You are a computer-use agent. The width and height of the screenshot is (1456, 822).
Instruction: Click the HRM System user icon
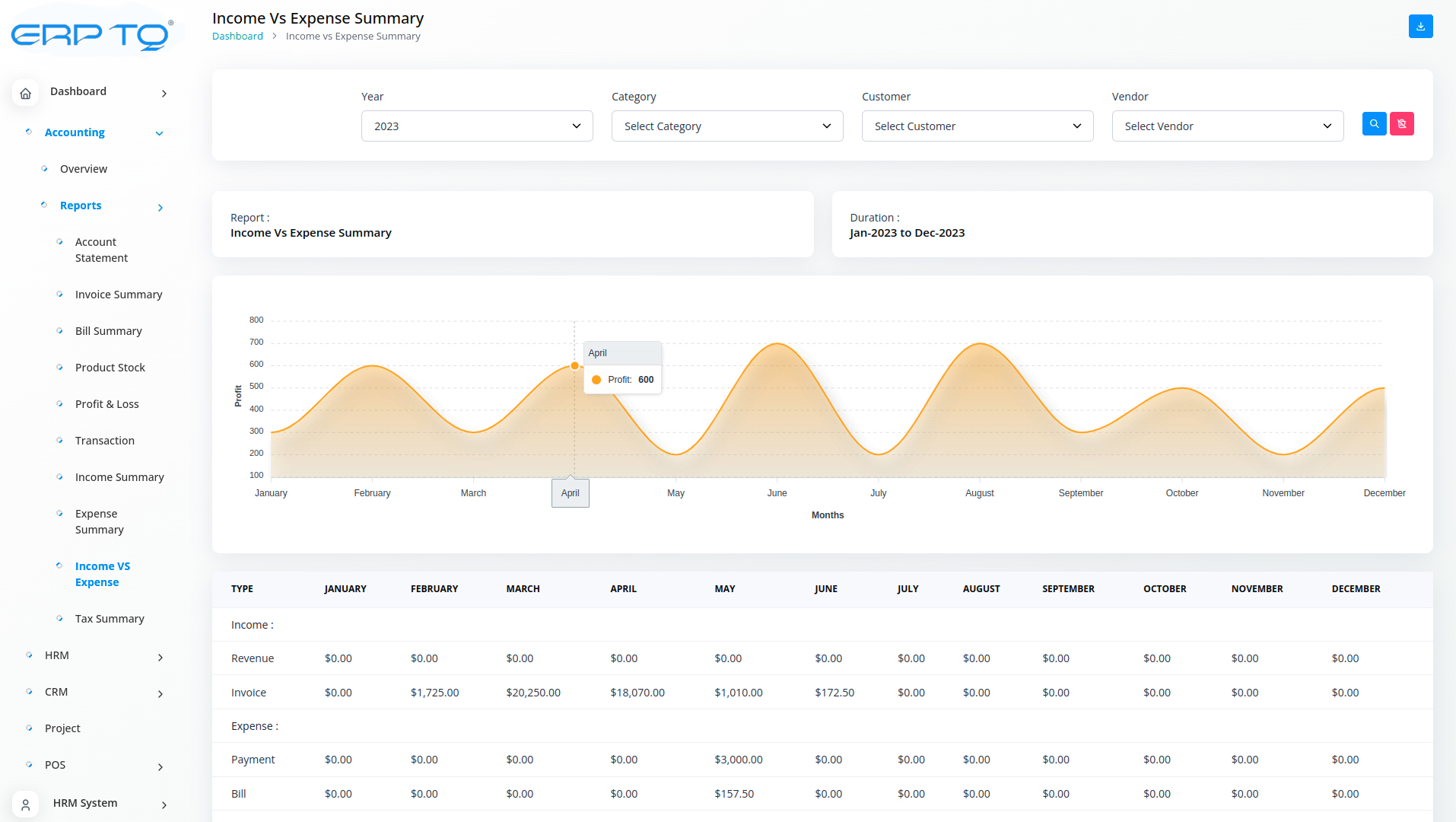click(x=25, y=804)
